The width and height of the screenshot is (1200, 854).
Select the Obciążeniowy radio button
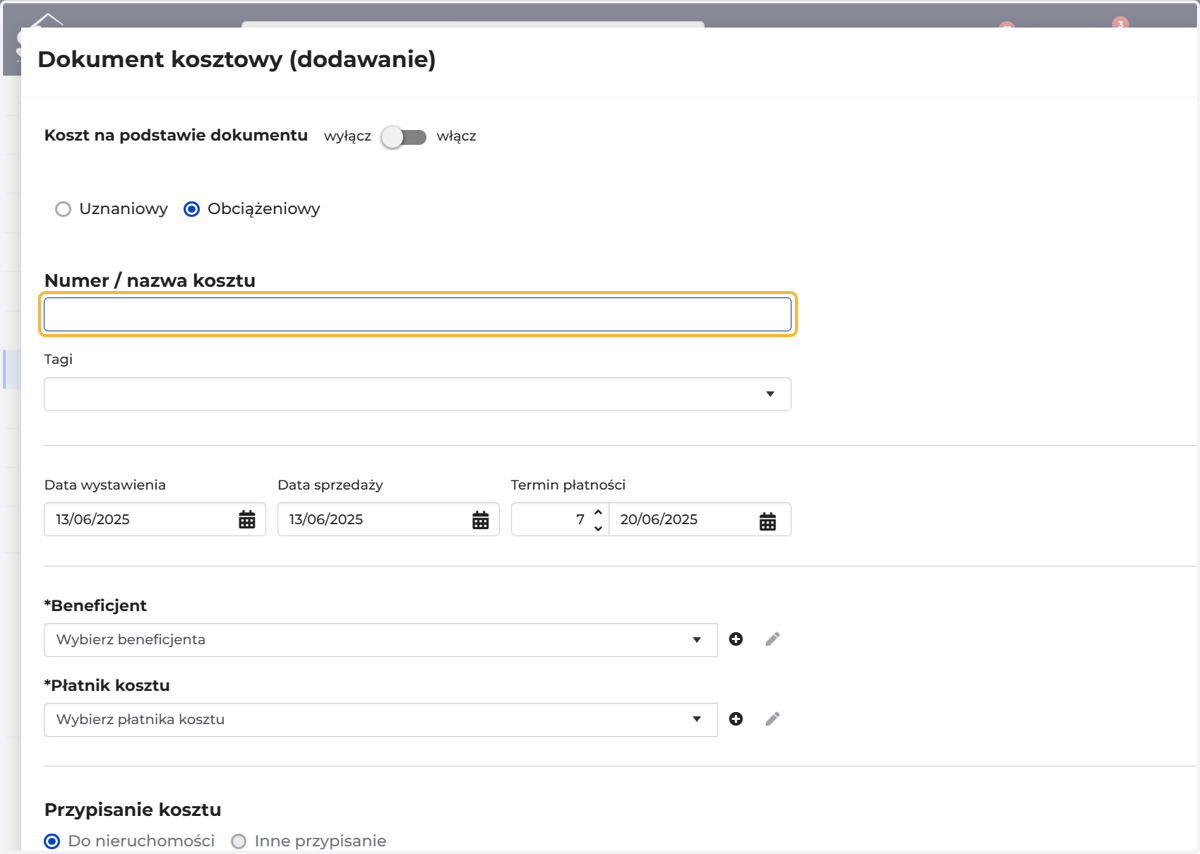[x=192, y=209]
